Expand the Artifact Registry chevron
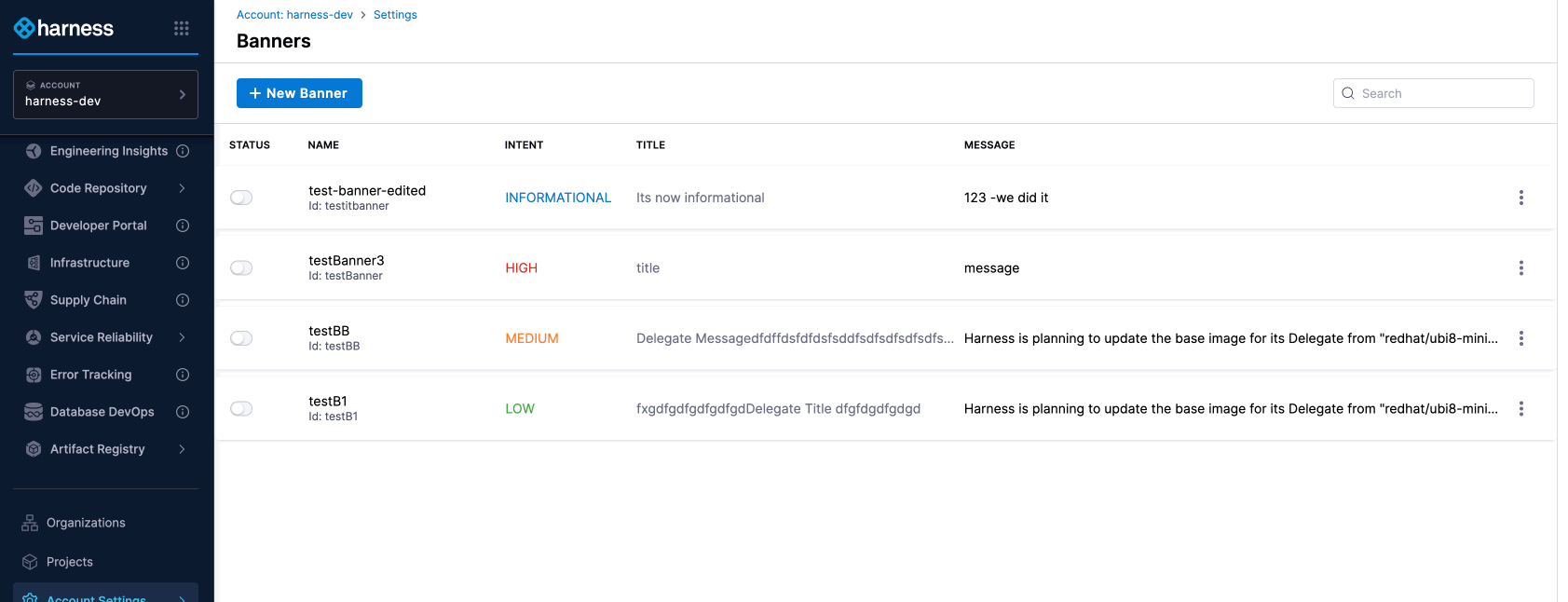Screen dimensions: 1568x602 [x=183, y=449]
